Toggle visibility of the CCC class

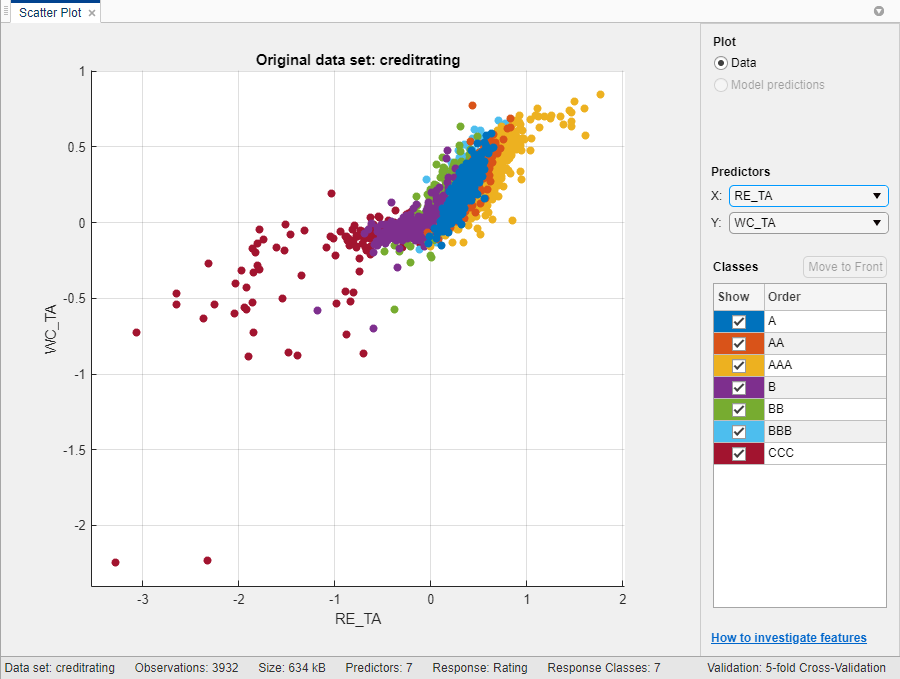[737, 453]
